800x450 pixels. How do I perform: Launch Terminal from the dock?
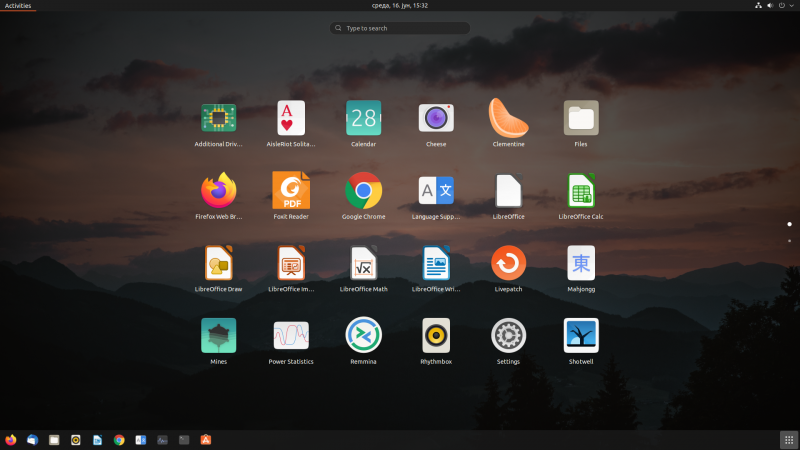pyautogui.click(x=184, y=440)
